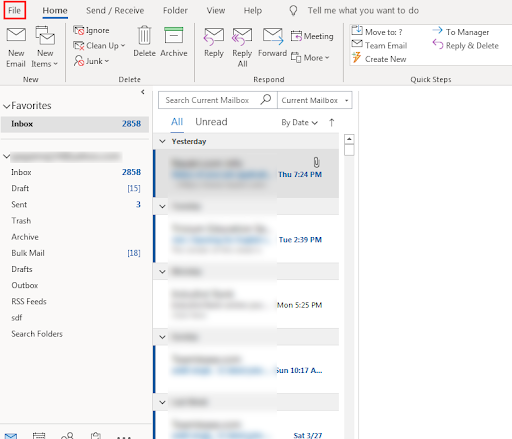
Task: Filter by Unread messages
Action: click(211, 122)
